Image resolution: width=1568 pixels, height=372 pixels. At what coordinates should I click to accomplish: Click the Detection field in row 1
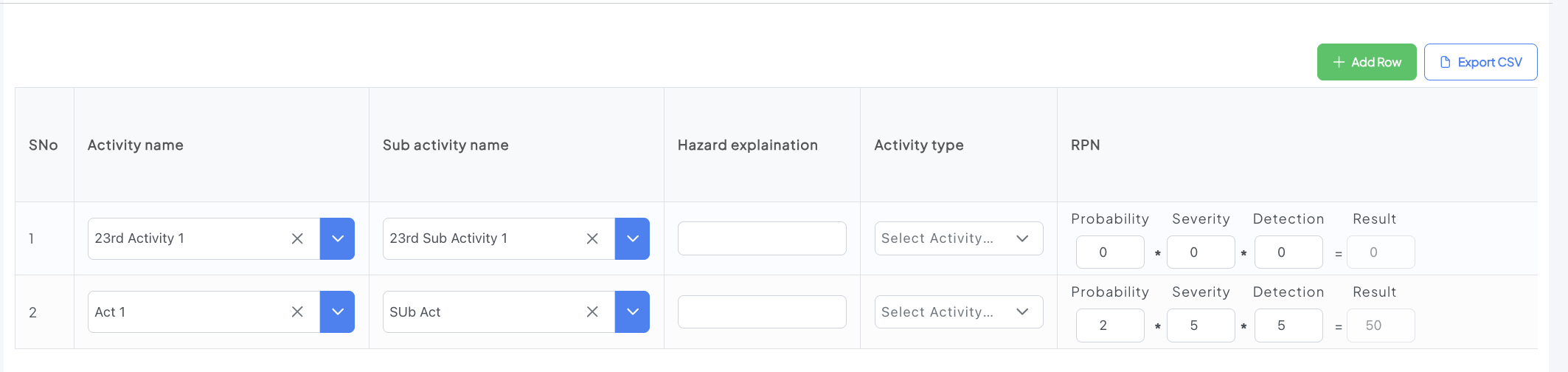pos(1288,252)
